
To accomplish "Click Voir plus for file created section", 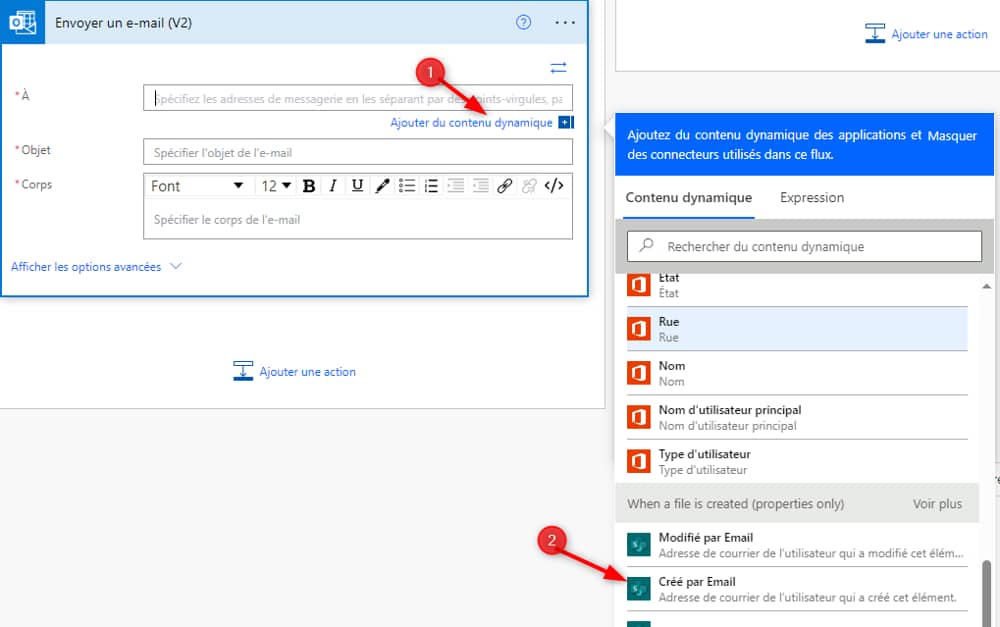I will point(937,504).
